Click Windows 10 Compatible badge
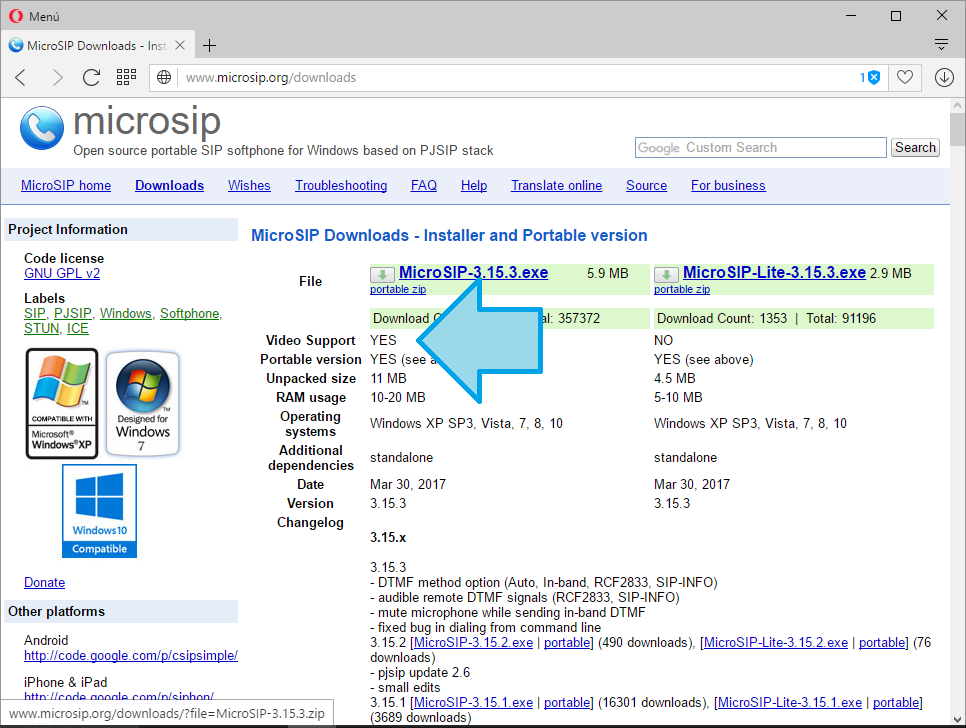The width and height of the screenshot is (966, 728). [99, 511]
